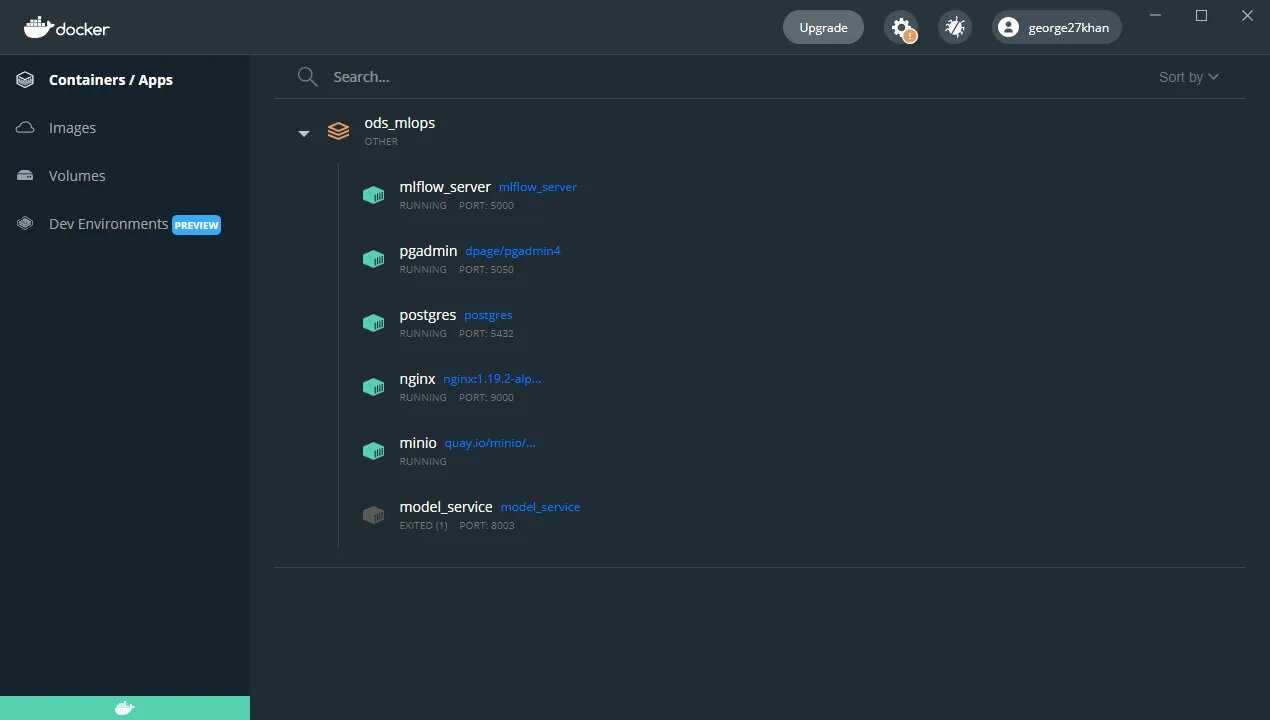
Task: Click the minio container icon
Action: (x=373, y=451)
